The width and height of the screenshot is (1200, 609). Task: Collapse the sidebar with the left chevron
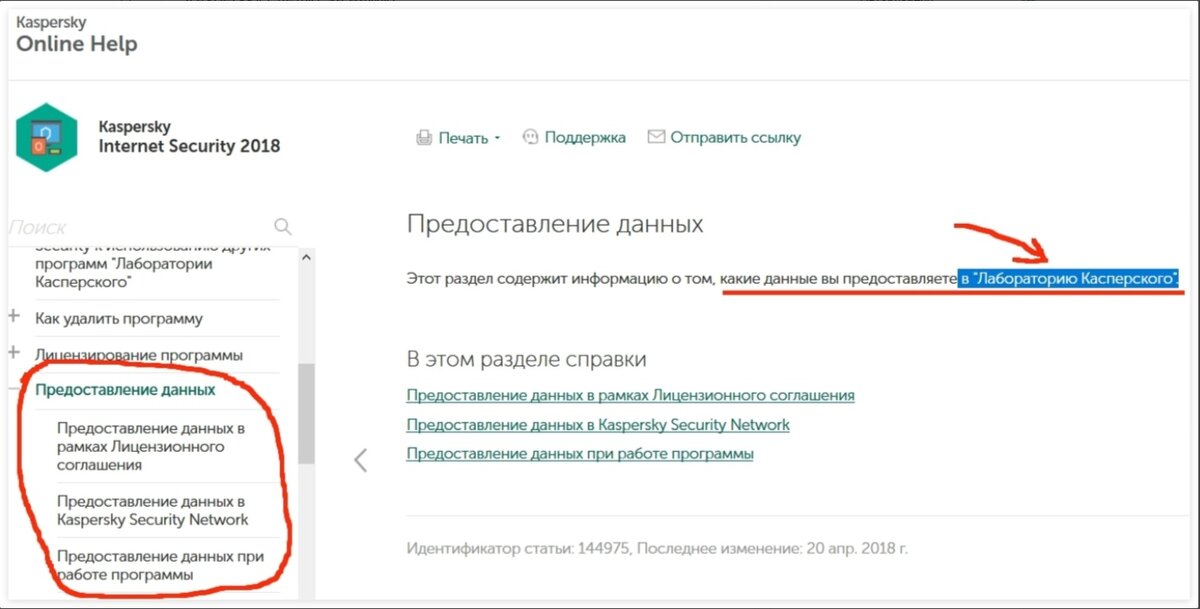point(361,460)
